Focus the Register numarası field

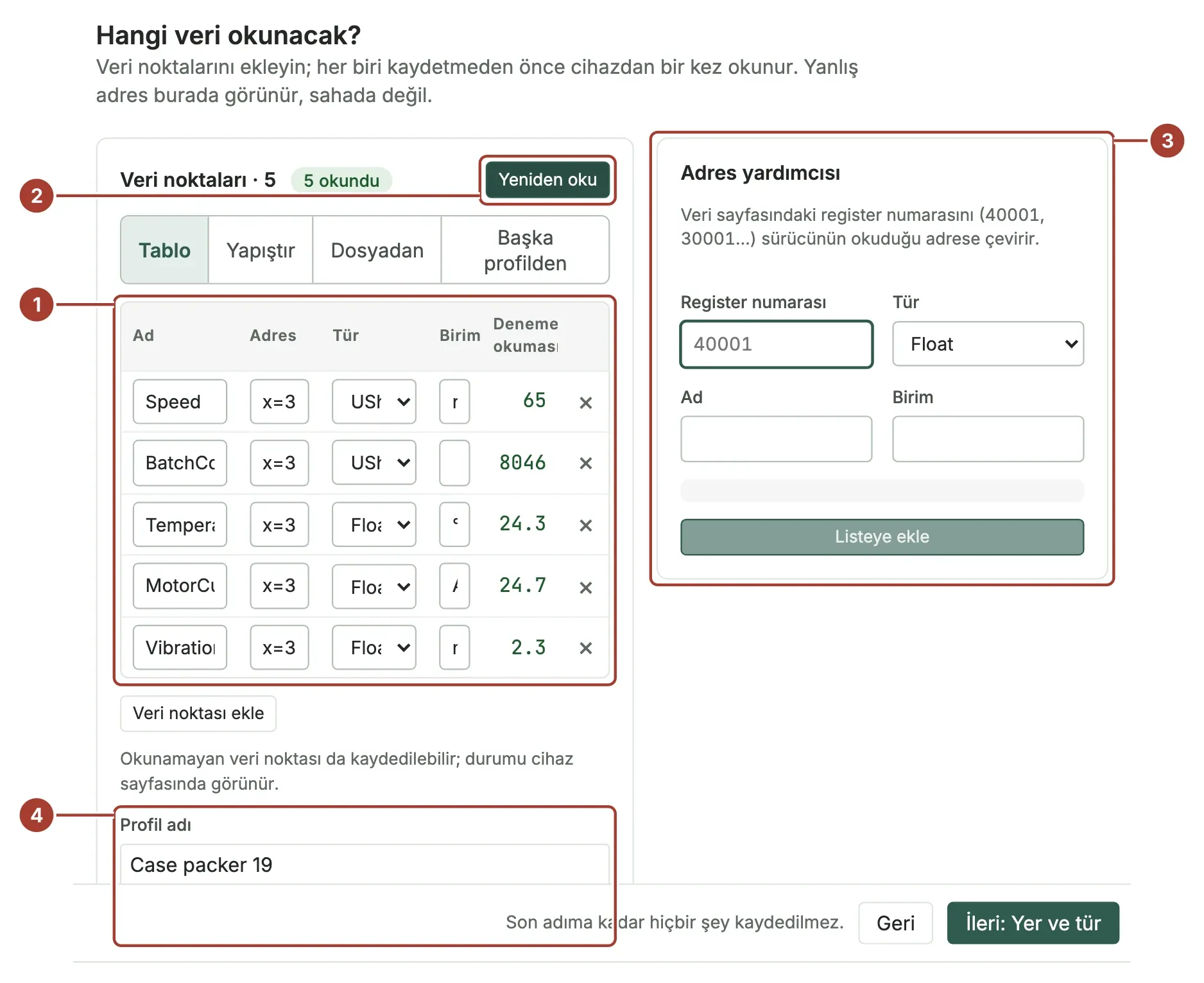click(x=777, y=344)
